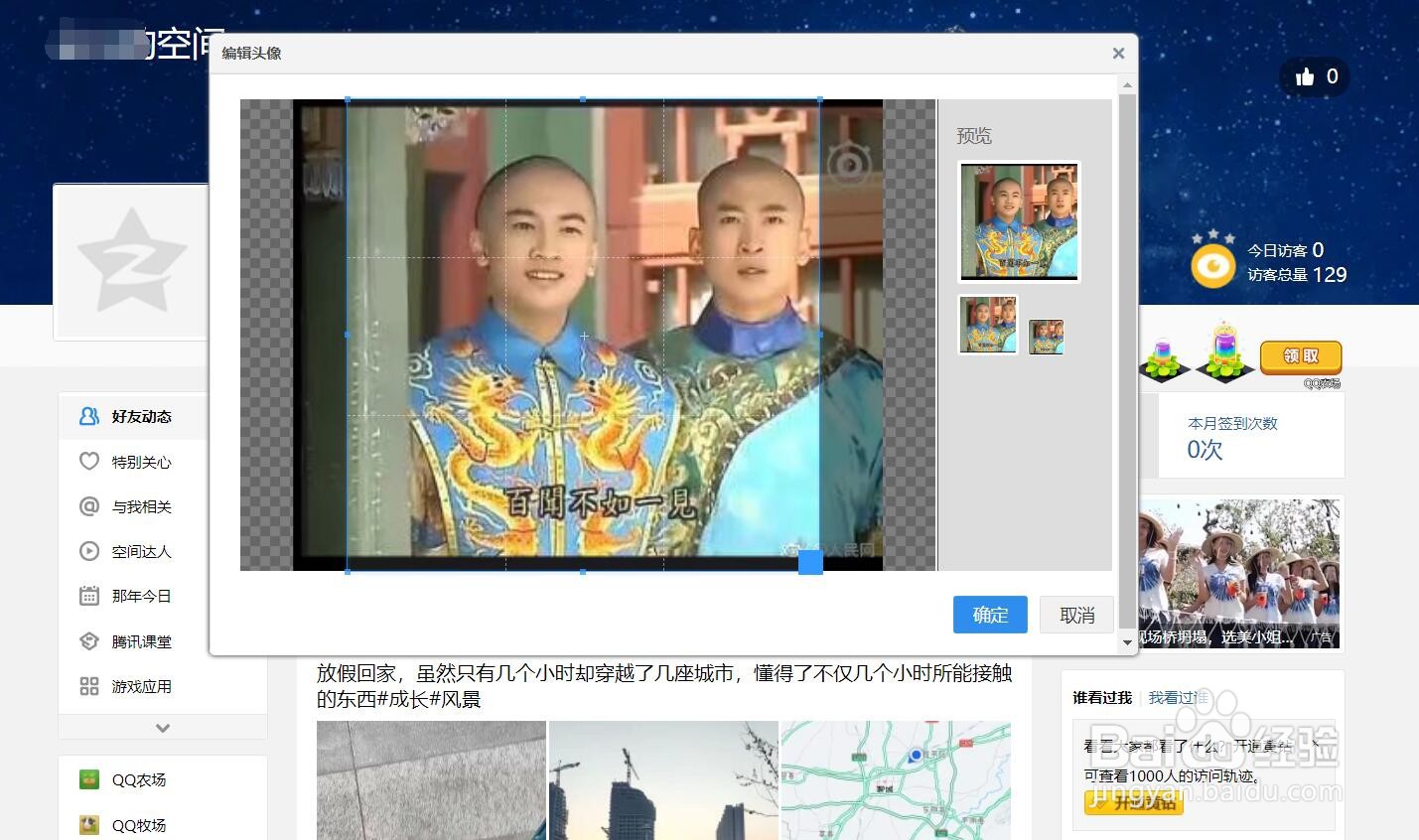Click the 好友动态 person icon
The width and height of the screenshot is (1419, 840).
click(x=89, y=416)
